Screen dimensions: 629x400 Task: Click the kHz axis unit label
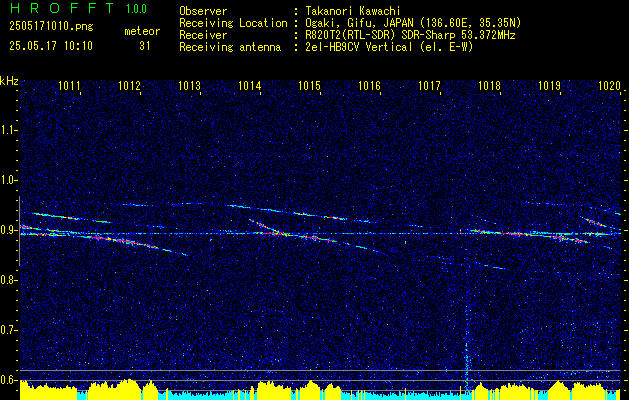click(x=9, y=81)
